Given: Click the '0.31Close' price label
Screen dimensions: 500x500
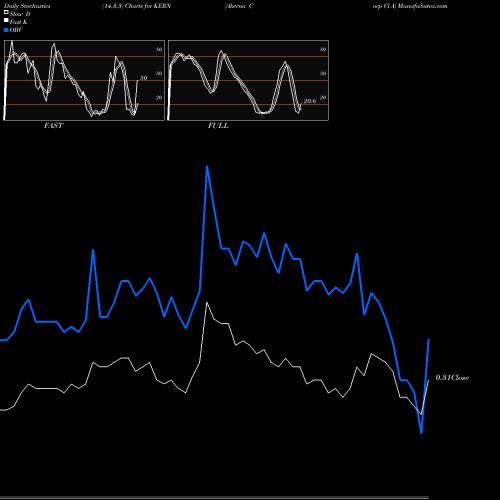Looking at the screenshot, I should coord(452,377).
